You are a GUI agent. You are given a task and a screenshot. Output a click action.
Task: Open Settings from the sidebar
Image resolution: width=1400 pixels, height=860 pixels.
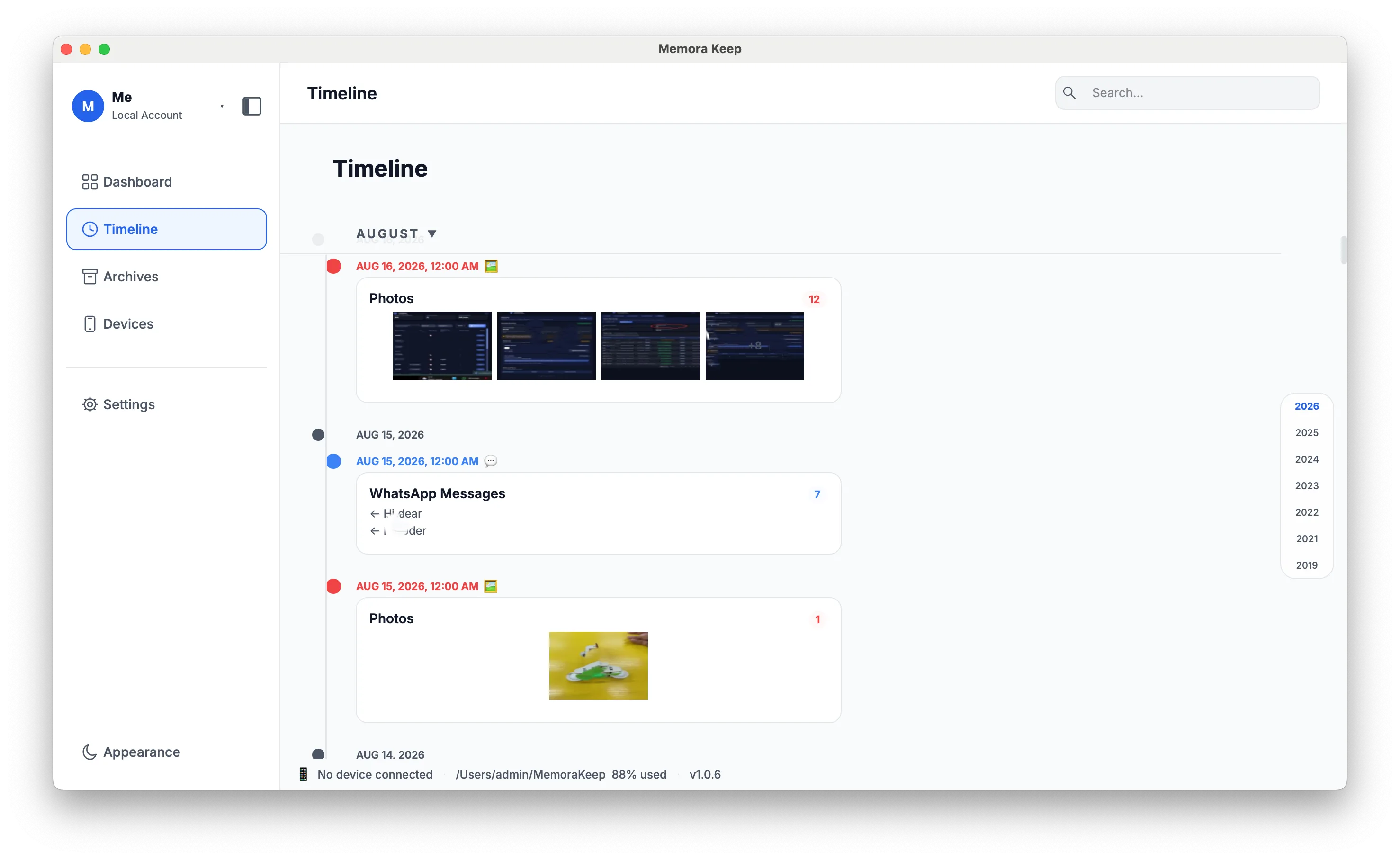click(x=166, y=404)
